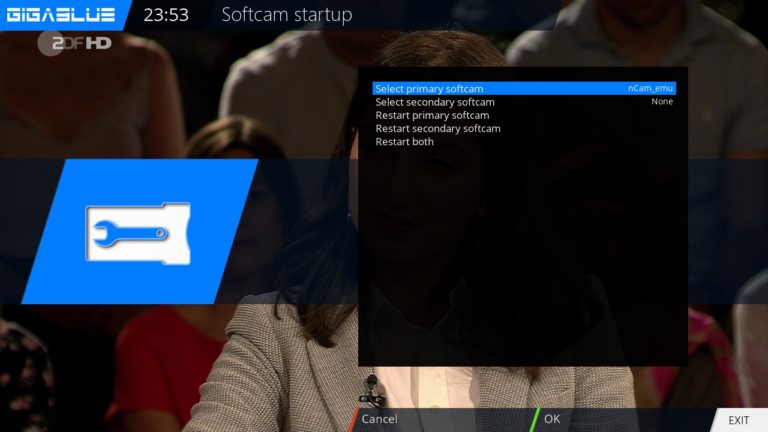Click the Softcam startup title text
This screenshot has width=768, height=432.
pyautogui.click(x=286, y=15)
